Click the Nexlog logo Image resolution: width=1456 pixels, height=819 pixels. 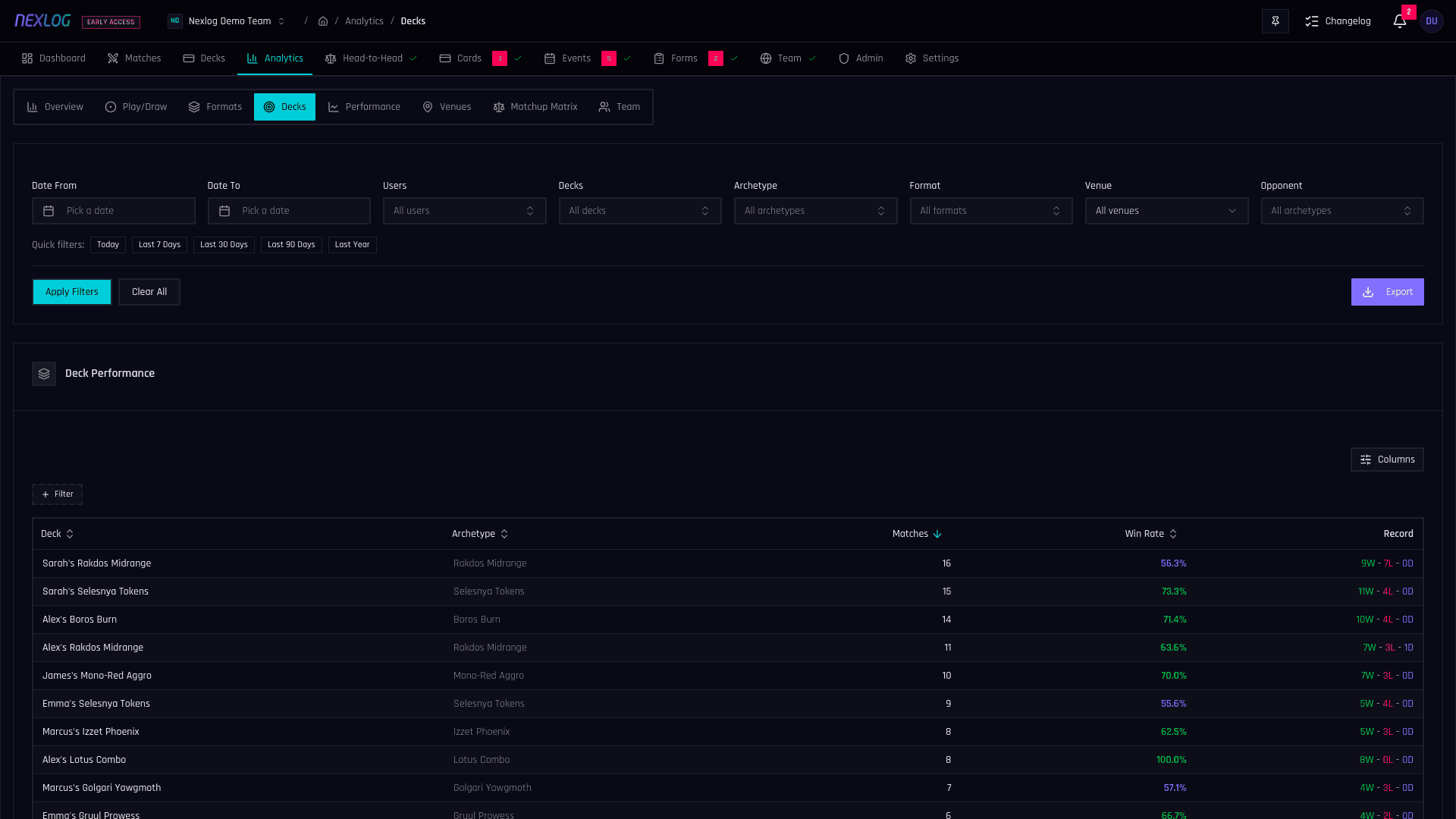[x=42, y=20]
